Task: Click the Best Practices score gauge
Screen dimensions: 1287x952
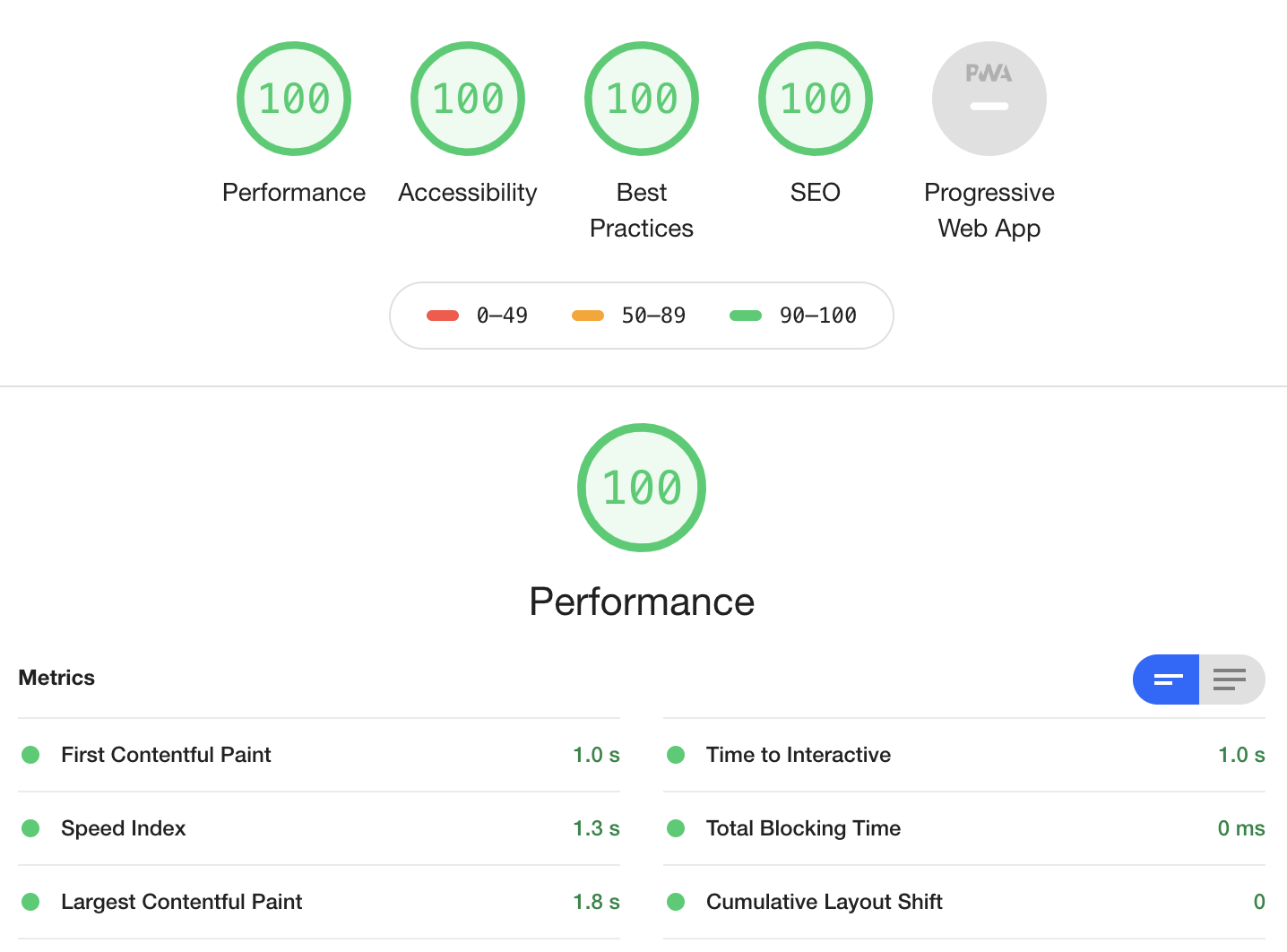Action: 642,99
